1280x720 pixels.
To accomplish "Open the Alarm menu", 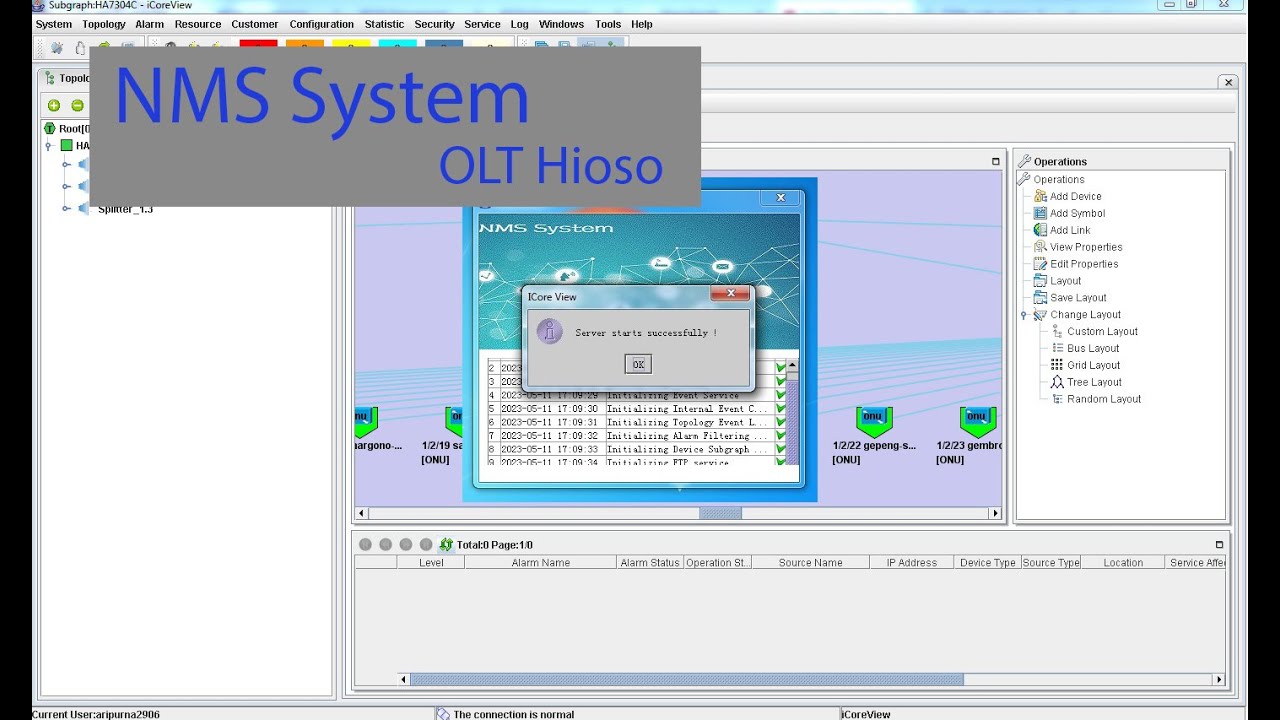I will click(150, 24).
